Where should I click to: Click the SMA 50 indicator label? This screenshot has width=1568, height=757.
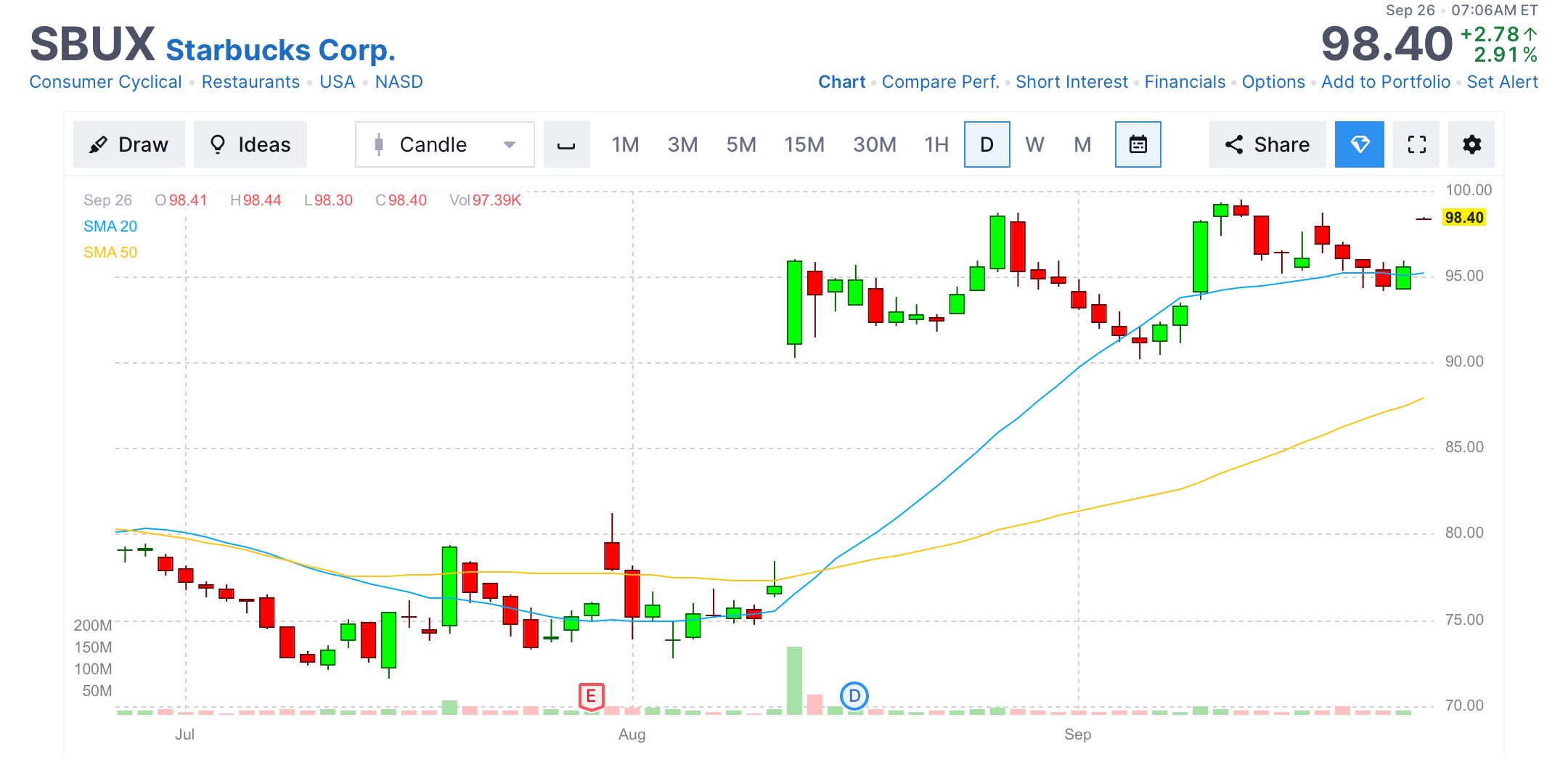(x=110, y=253)
